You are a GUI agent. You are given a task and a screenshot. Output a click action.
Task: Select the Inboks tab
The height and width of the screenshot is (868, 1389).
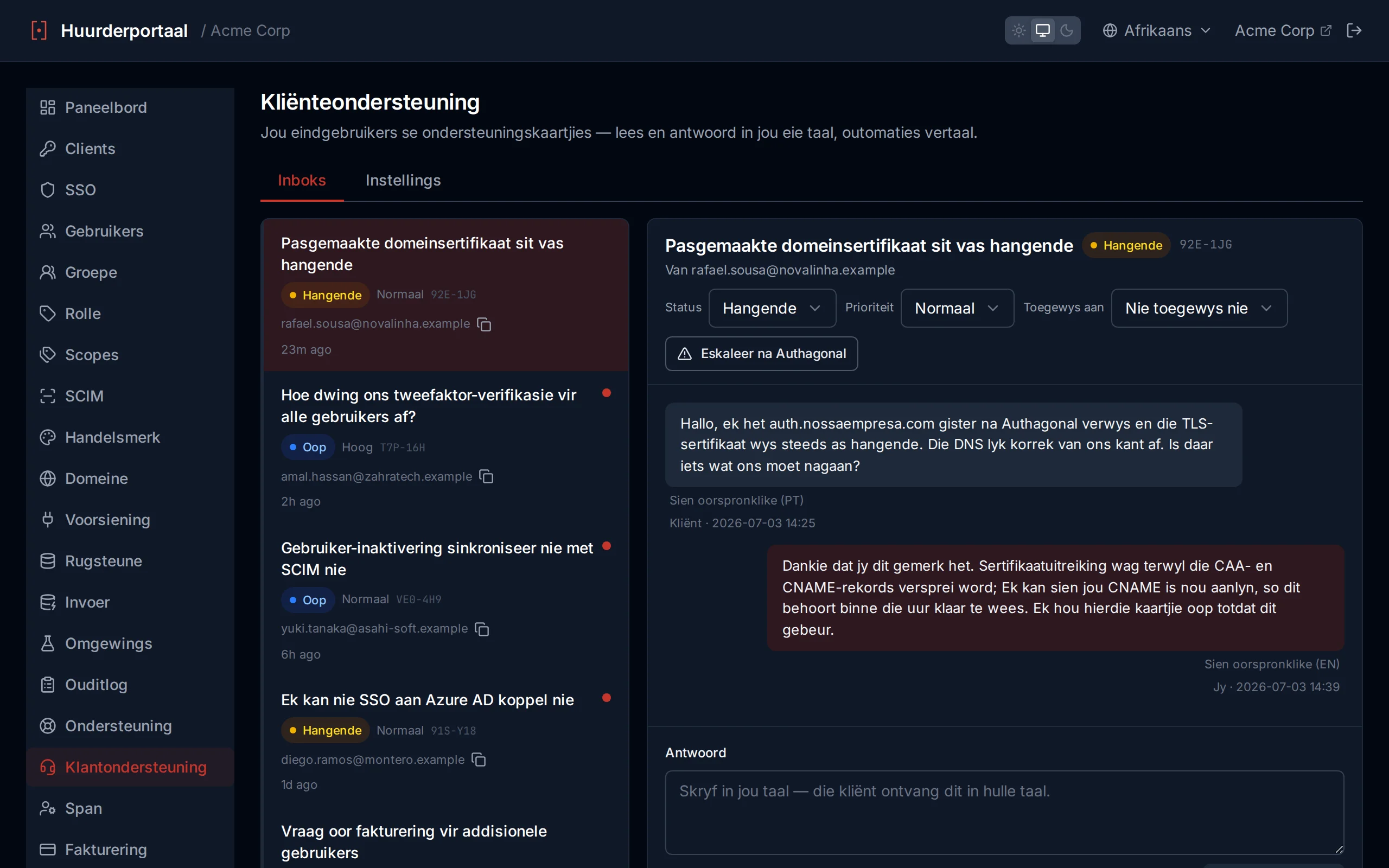click(x=302, y=180)
